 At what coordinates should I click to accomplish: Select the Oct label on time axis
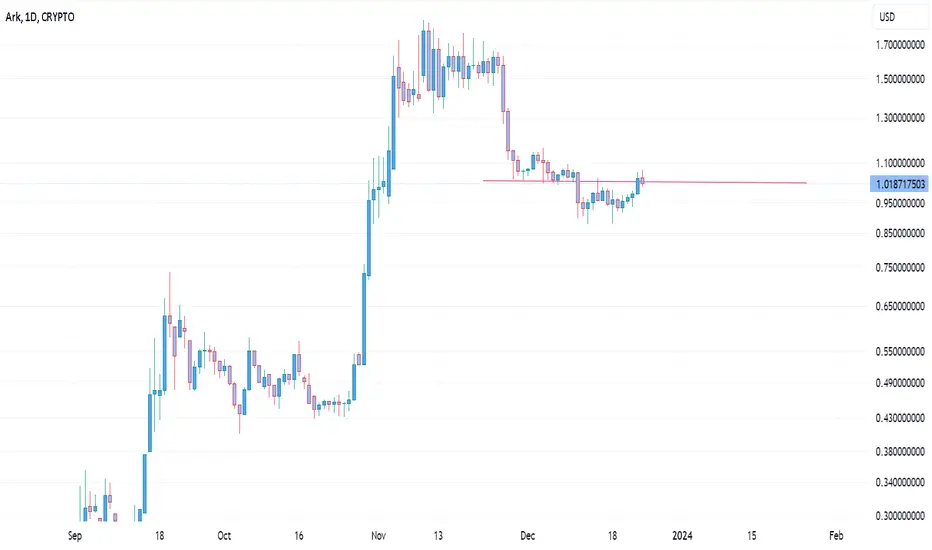pyautogui.click(x=224, y=536)
